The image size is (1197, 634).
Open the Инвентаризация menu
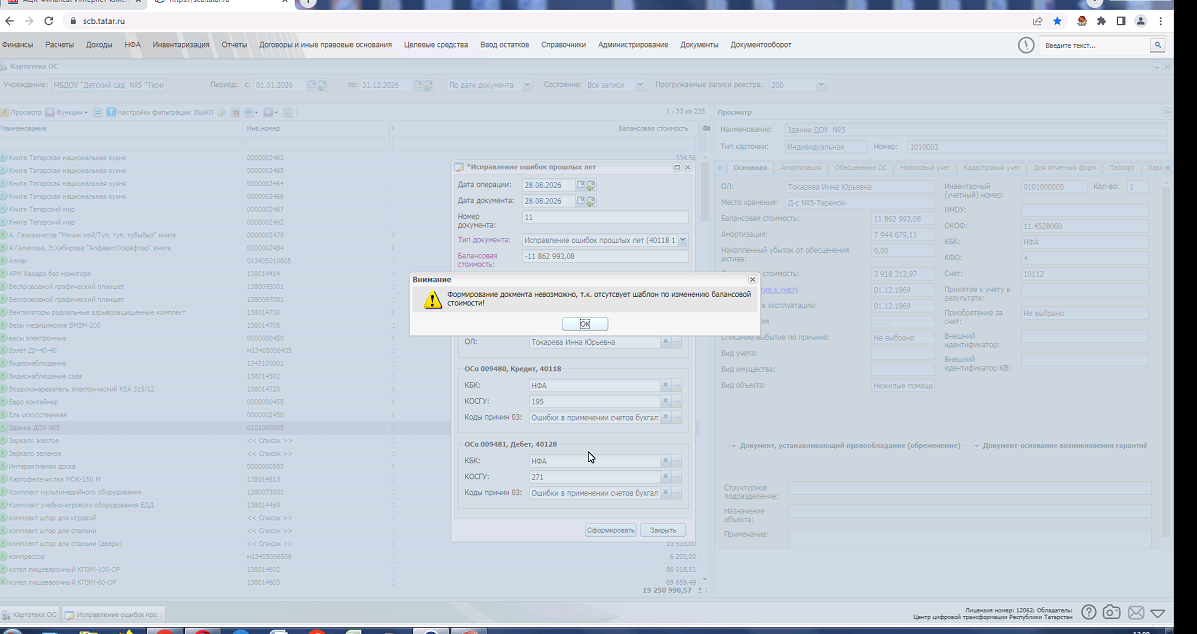click(181, 45)
